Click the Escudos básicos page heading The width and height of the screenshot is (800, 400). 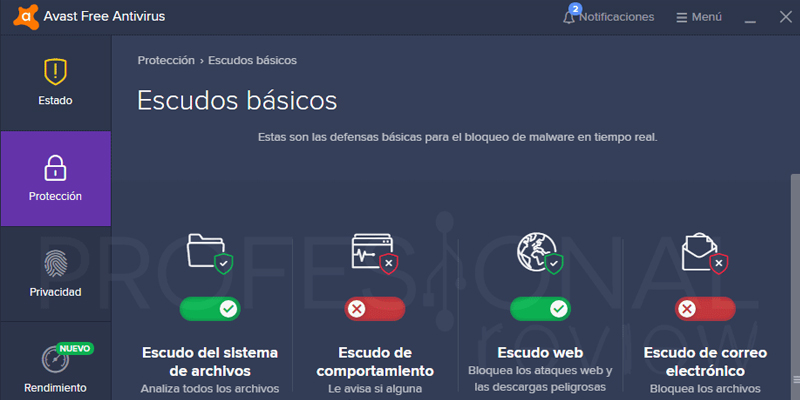(x=237, y=101)
